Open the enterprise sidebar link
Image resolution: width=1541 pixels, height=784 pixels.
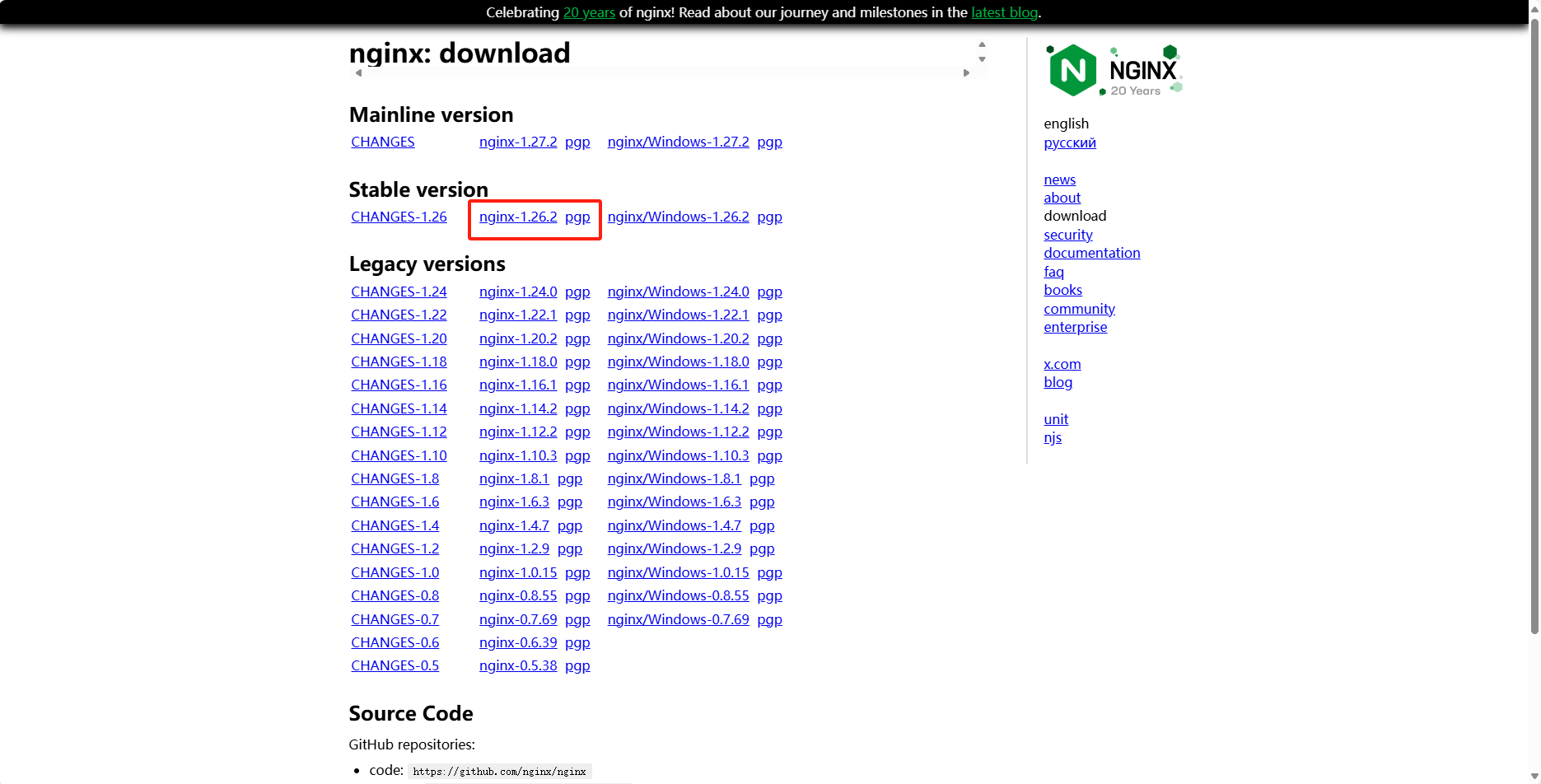coord(1075,327)
